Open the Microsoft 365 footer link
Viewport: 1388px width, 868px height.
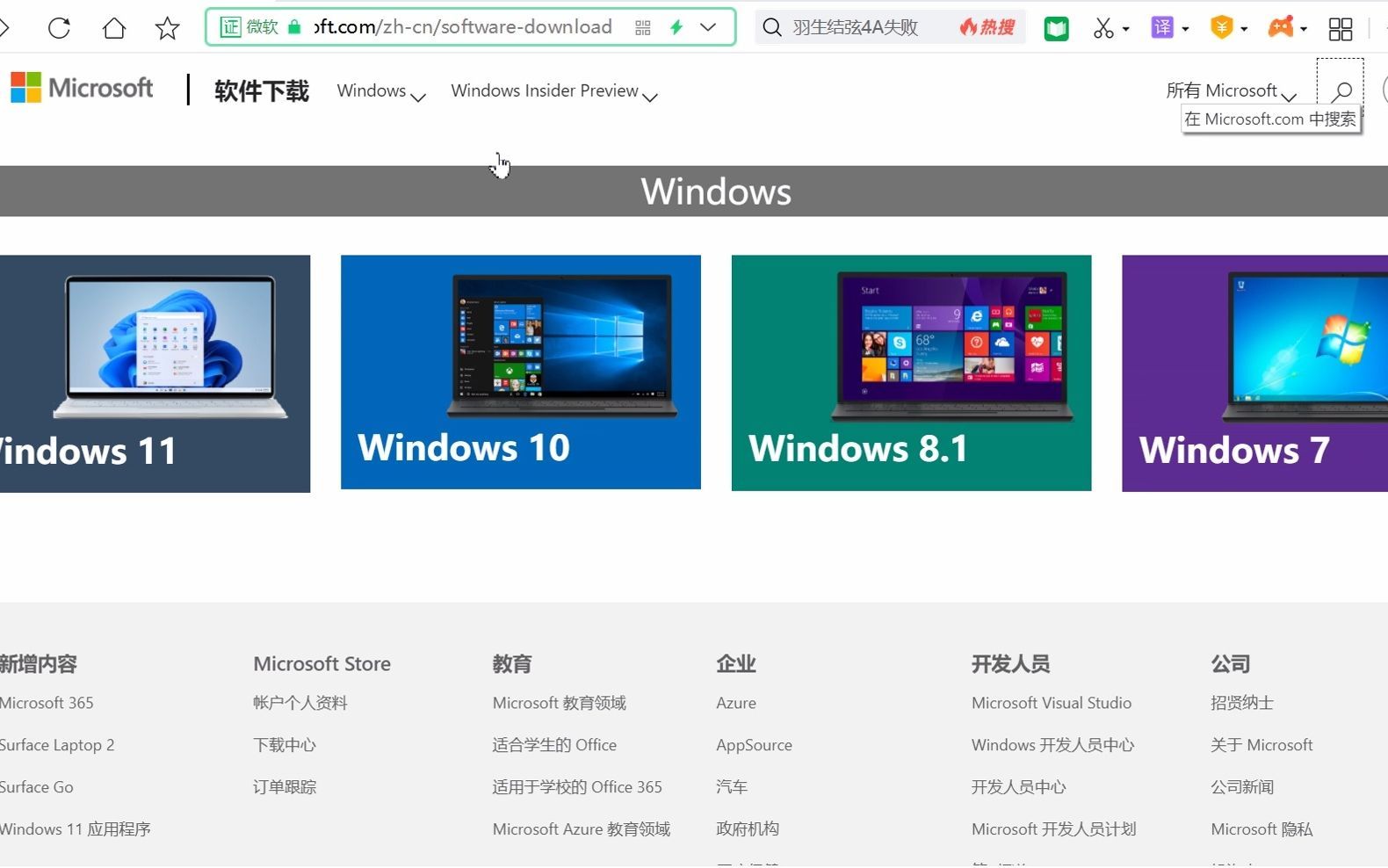pyautogui.click(x=47, y=703)
